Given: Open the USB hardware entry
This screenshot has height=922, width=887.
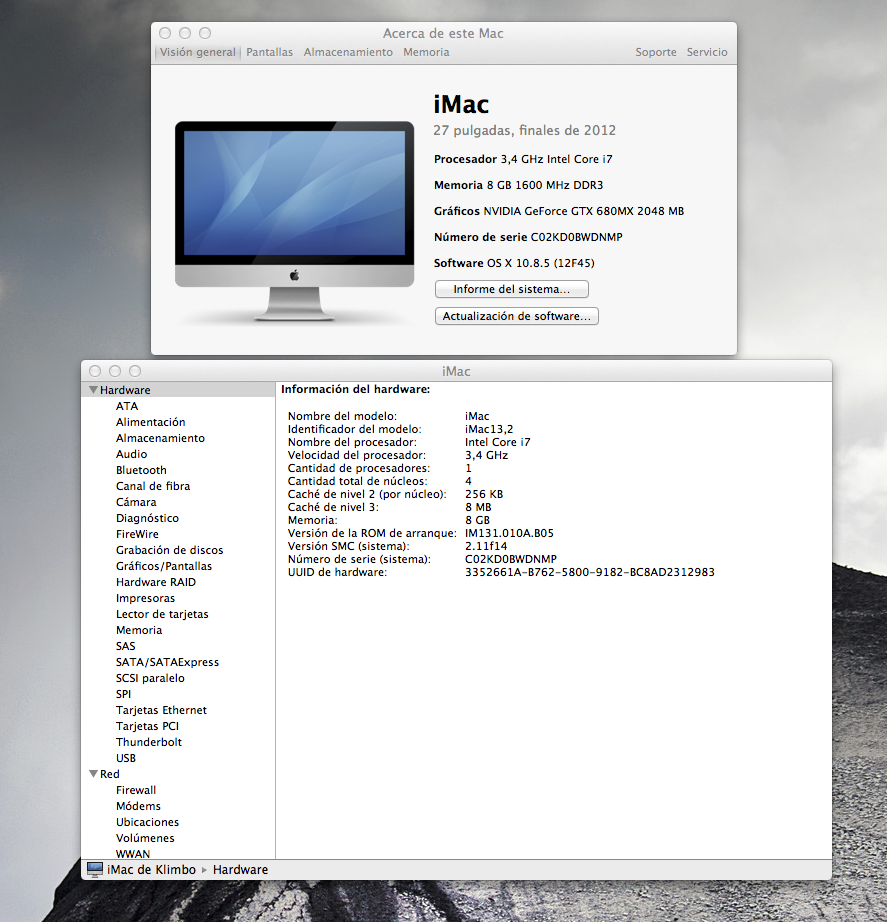Looking at the screenshot, I should click(126, 758).
